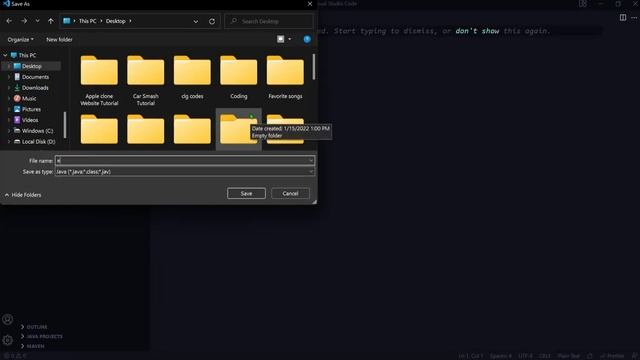Open VS Code Manage gear icon
The image size is (640, 360).
[x=7, y=340]
